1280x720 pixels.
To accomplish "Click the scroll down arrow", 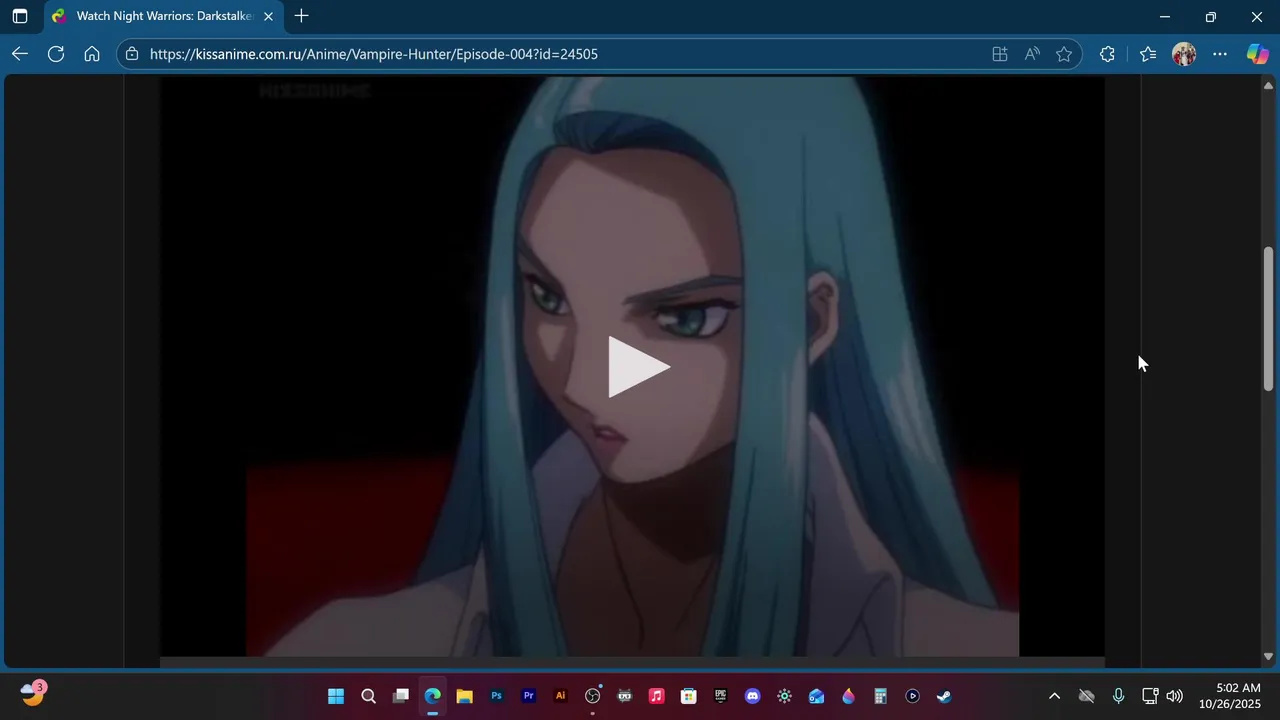I will click(1268, 657).
